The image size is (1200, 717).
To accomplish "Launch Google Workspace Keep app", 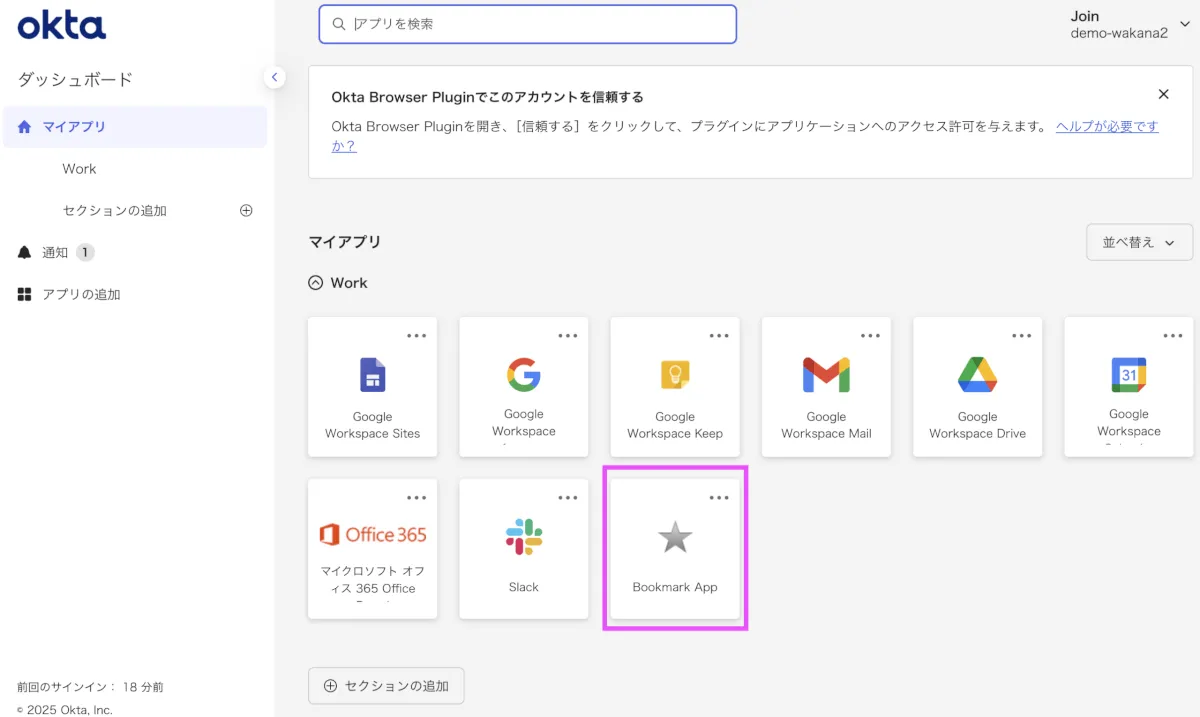I will point(675,387).
